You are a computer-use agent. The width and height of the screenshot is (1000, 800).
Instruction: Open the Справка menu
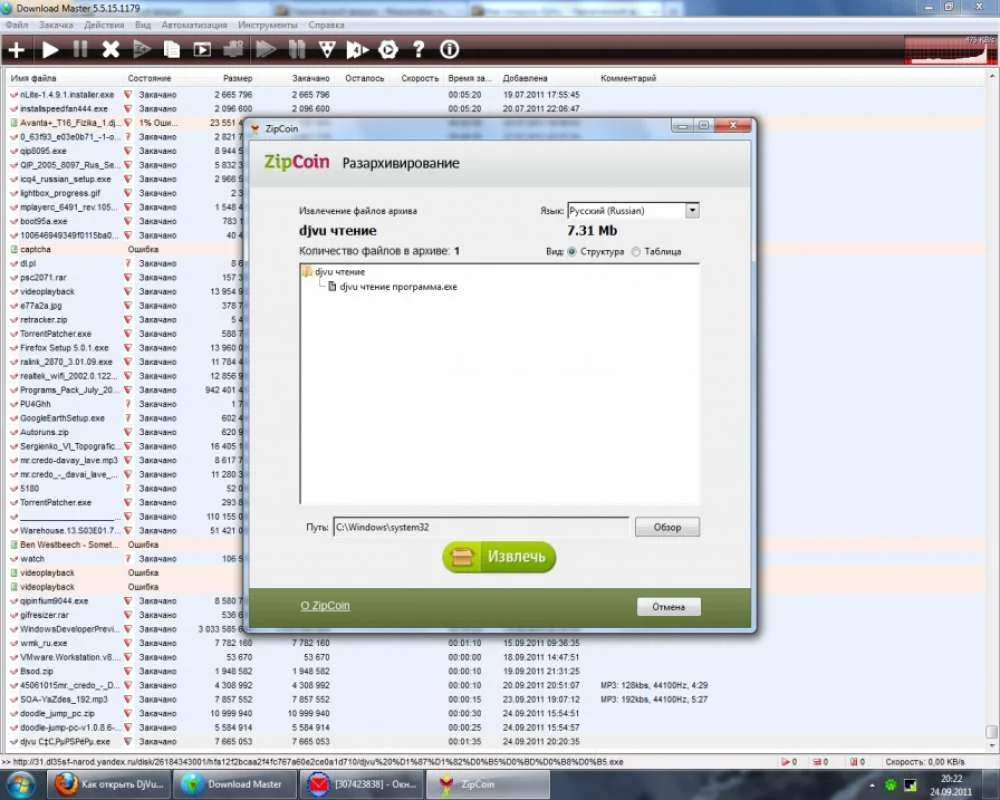[x=326, y=25]
